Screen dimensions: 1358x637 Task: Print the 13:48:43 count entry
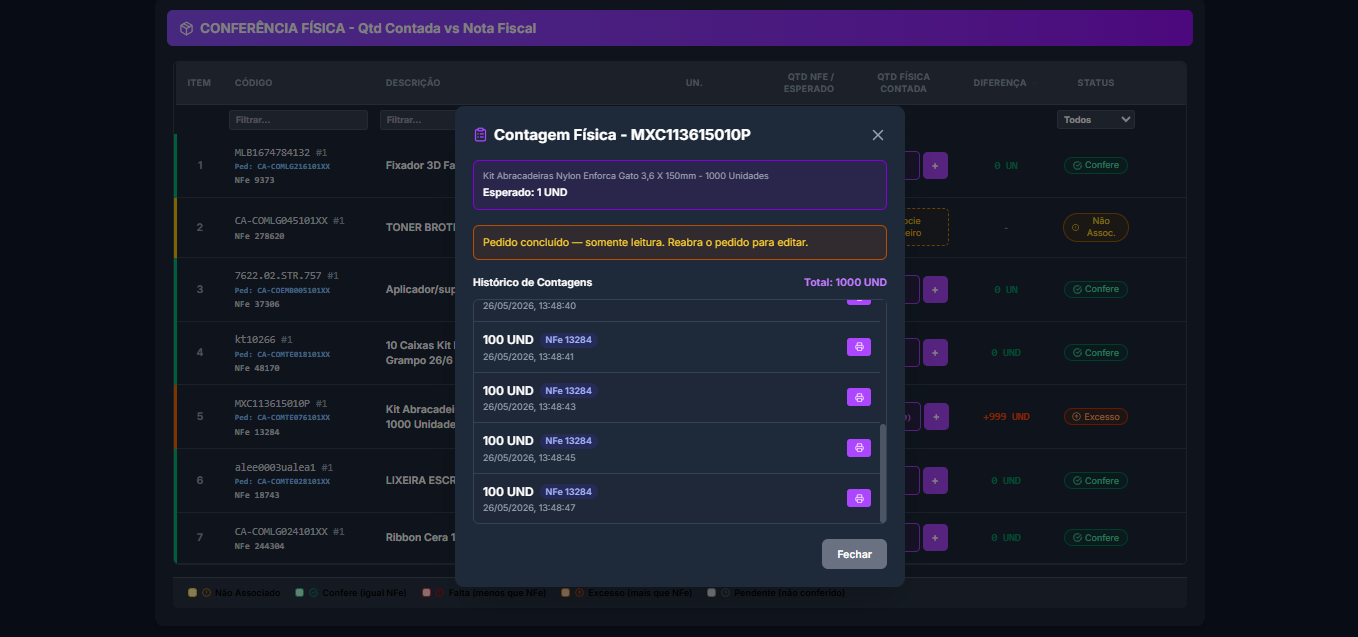click(x=859, y=397)
